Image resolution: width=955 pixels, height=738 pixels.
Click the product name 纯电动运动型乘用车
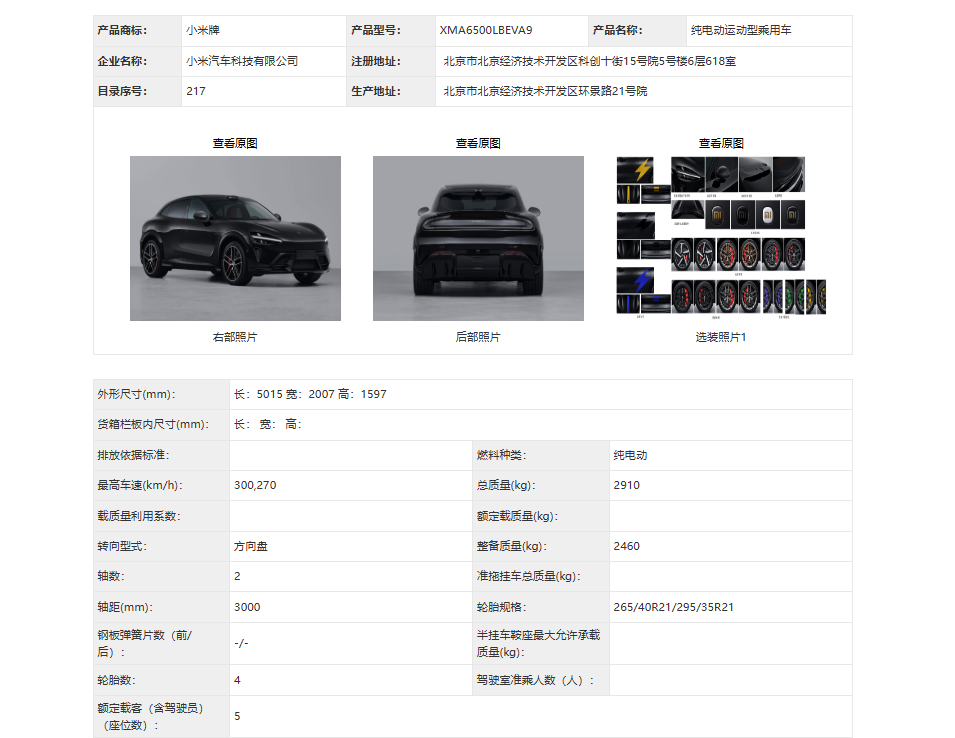(x=741, y=31)
